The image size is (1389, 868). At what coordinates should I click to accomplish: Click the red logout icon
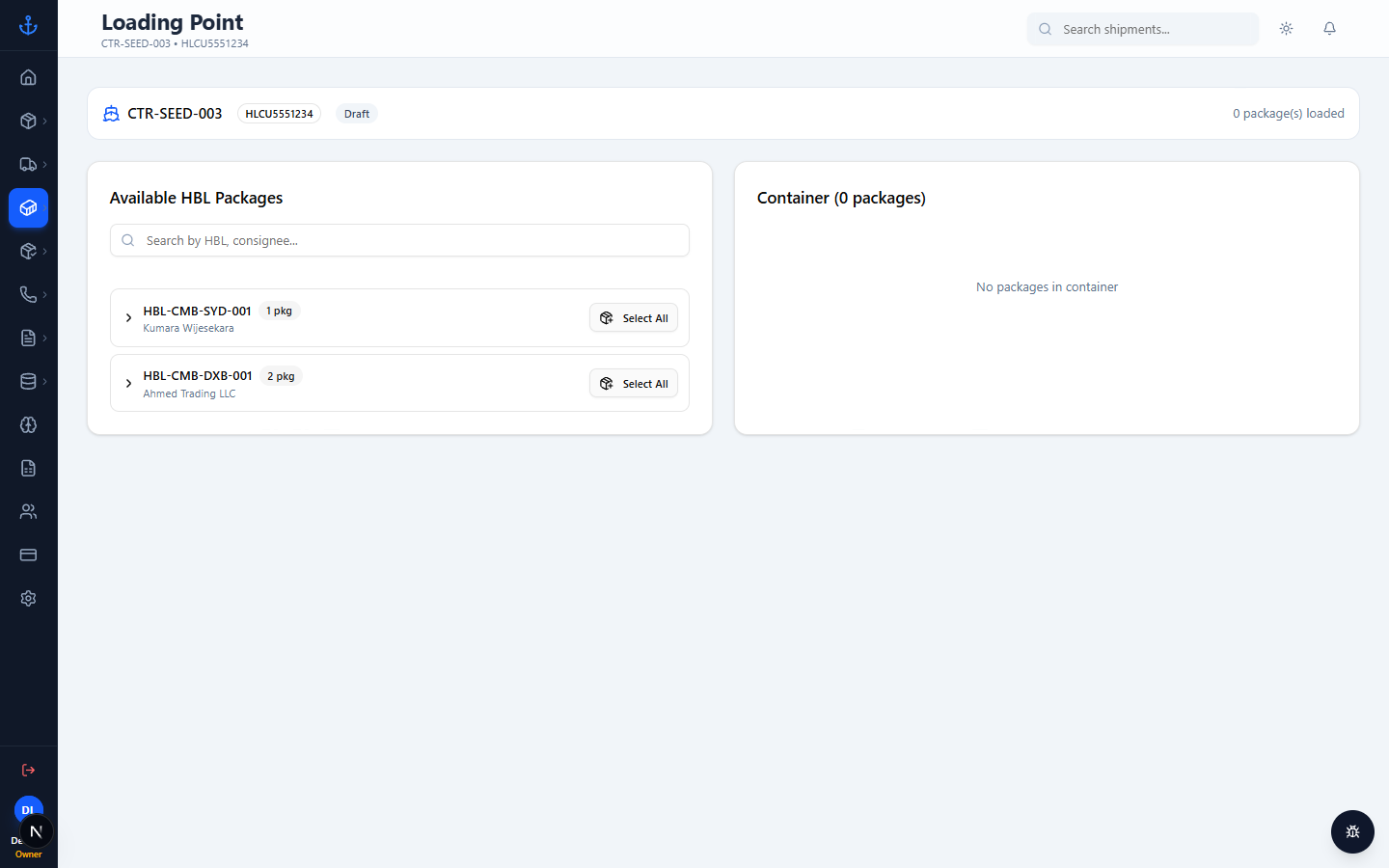tap(28, 770)
